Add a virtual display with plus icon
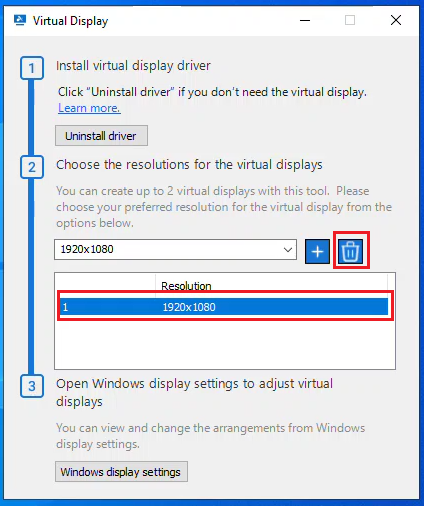Viewport: 424px width, 506px height. pos(317,251)
